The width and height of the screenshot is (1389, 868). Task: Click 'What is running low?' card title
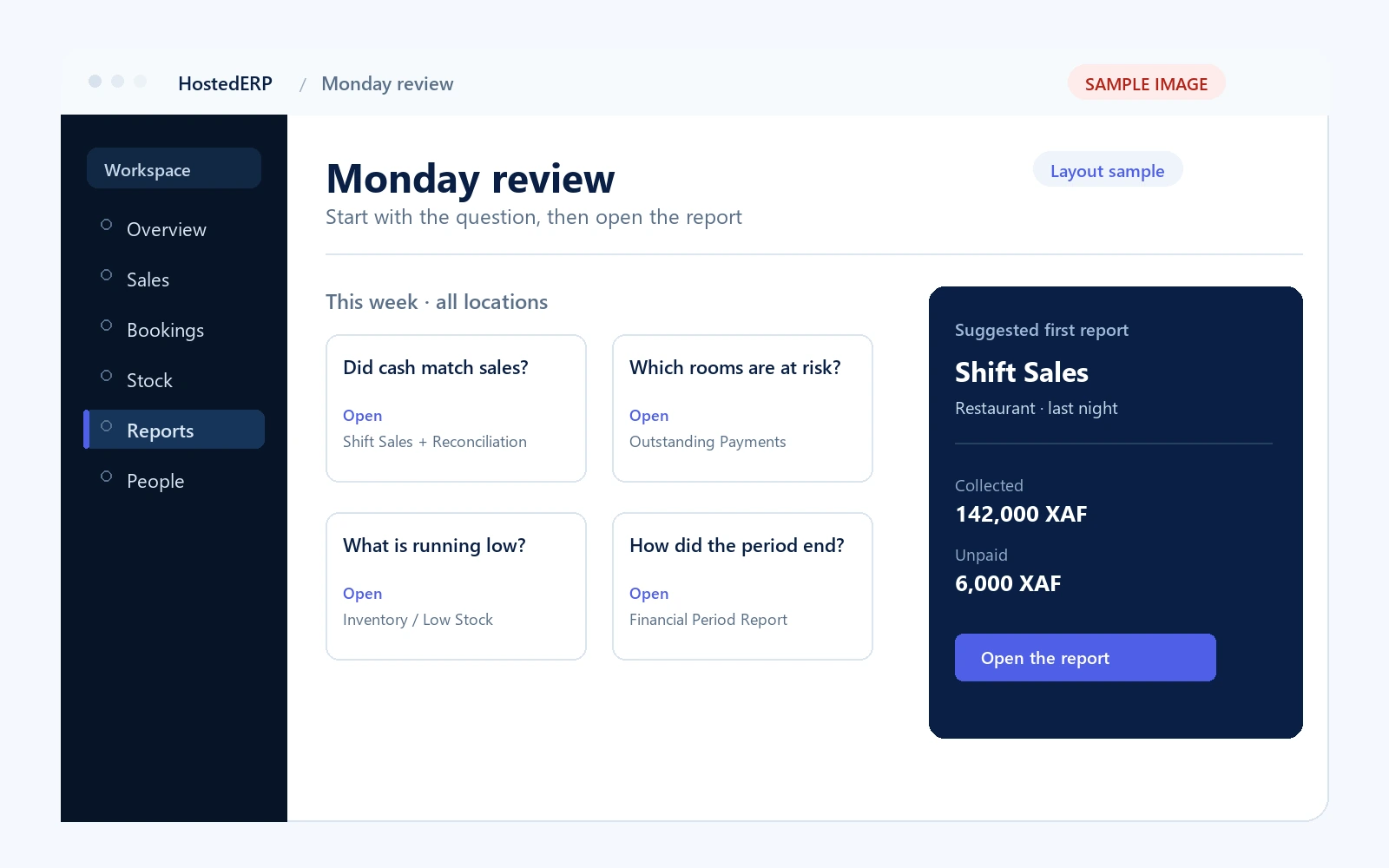(x=434, y=546)
